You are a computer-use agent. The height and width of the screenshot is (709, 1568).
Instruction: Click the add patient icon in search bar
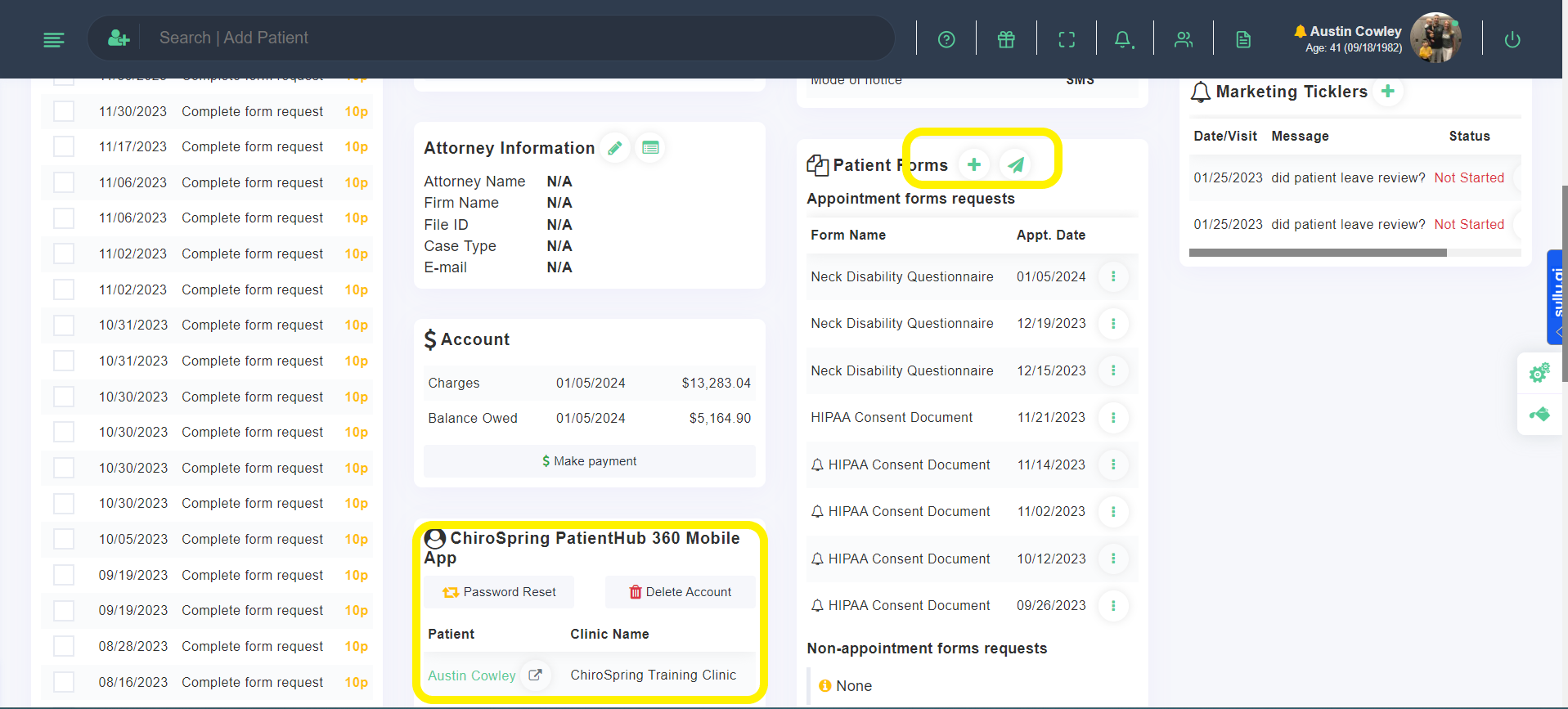pyautogui.click(x=119, y=38)
